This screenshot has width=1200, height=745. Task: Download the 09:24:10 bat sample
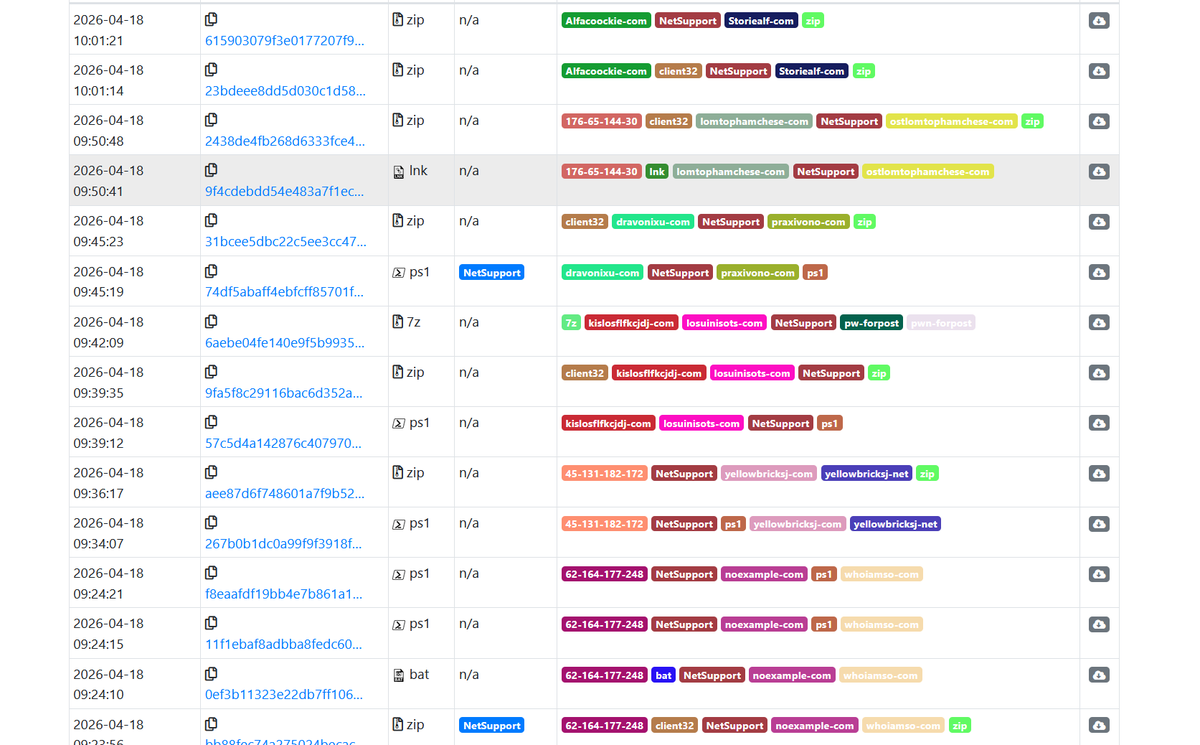(1098, 675)
